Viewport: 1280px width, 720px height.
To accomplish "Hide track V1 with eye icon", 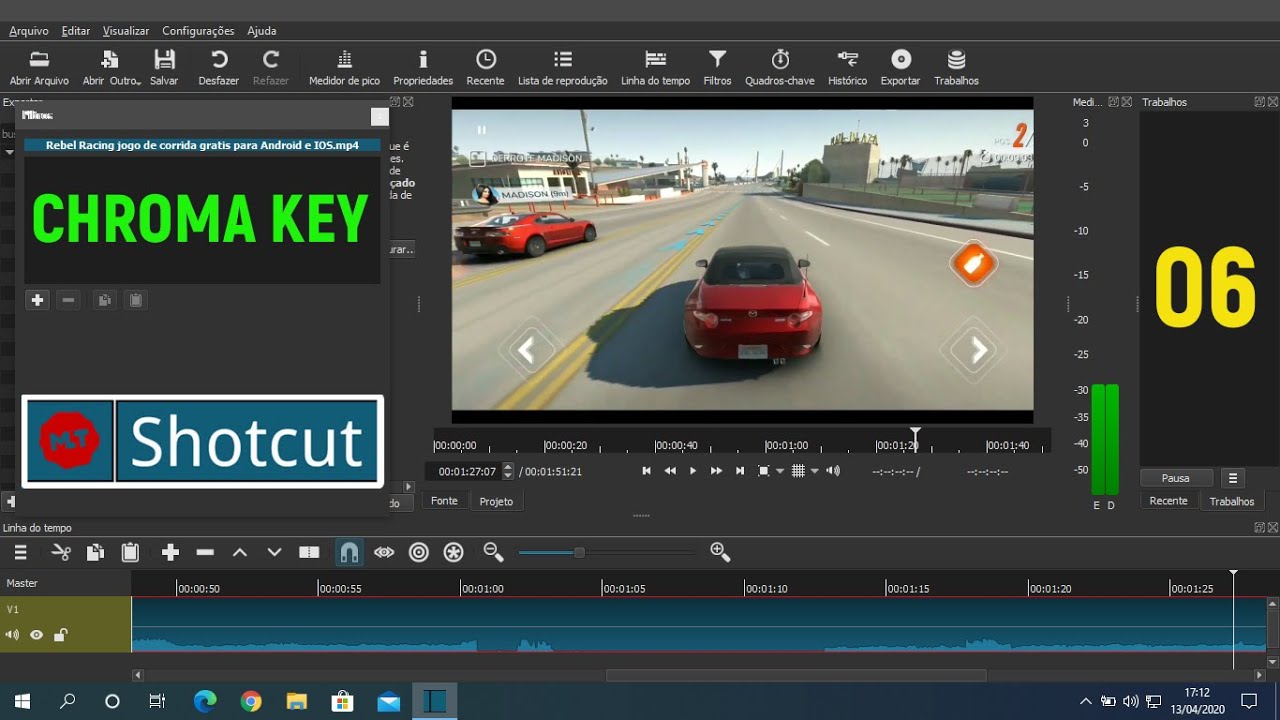I will pyautogui.click(x=36, y=635).
